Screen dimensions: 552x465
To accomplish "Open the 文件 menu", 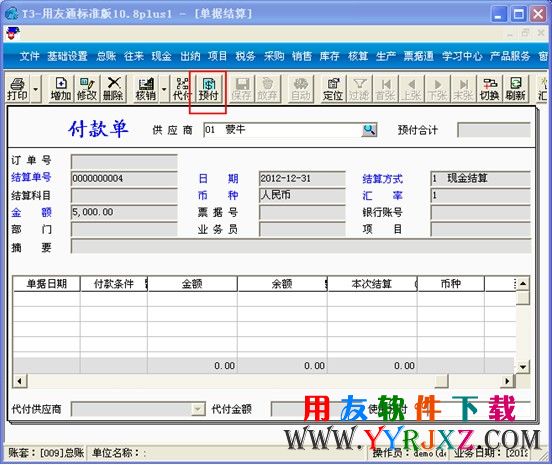I will click(x=30, y=56).
